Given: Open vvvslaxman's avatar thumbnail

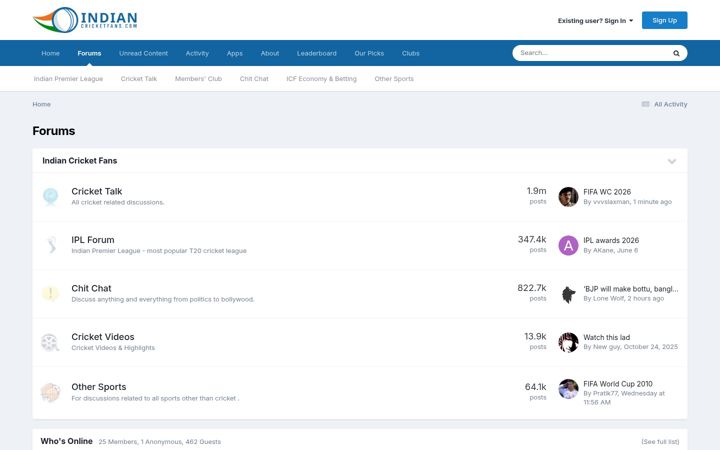Looking at the screenshot, I should [568, 197].
